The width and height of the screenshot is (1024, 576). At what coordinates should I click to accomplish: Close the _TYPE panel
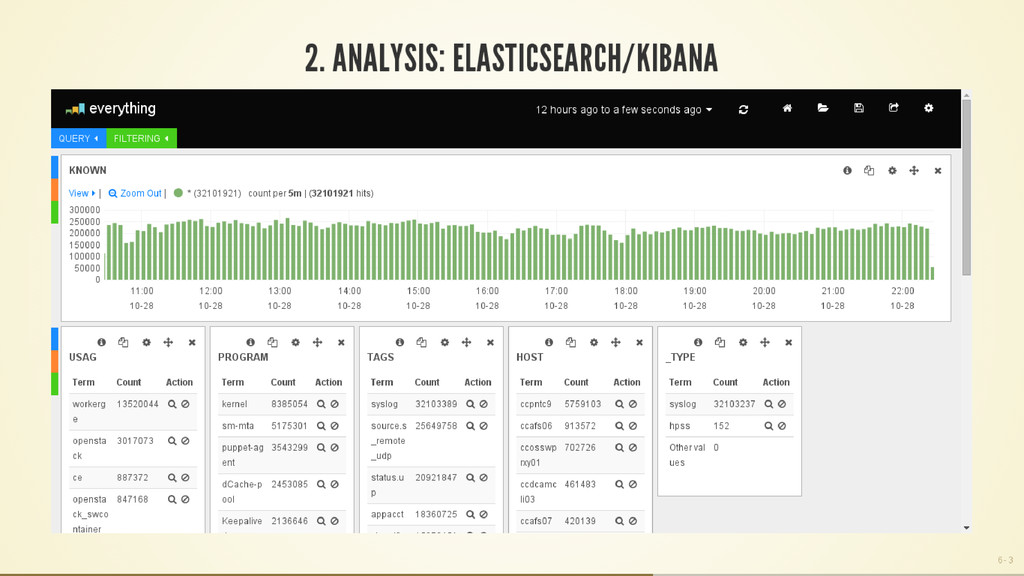(x=788, y=343)
